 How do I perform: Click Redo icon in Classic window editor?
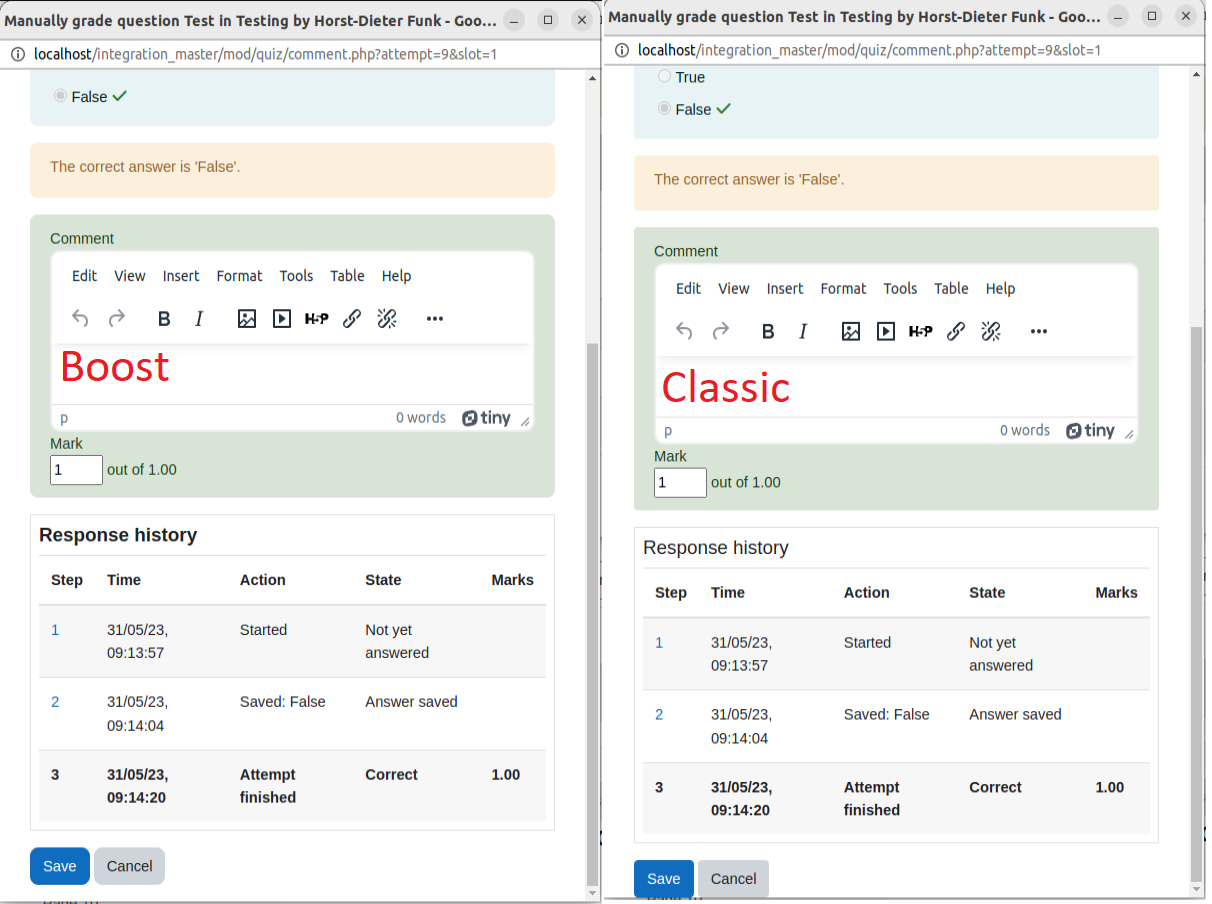pos(721,332)
